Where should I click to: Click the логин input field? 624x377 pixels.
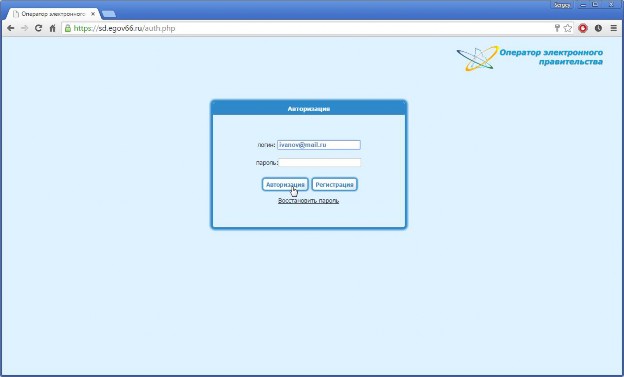click(319, 145)
